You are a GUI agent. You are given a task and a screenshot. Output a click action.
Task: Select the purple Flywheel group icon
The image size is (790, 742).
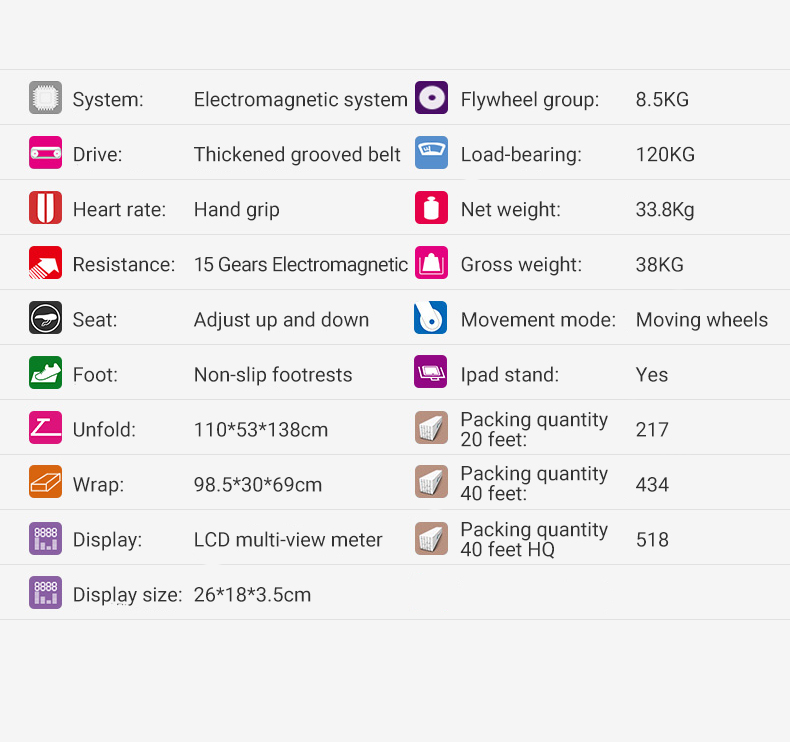tap(431, 97)
